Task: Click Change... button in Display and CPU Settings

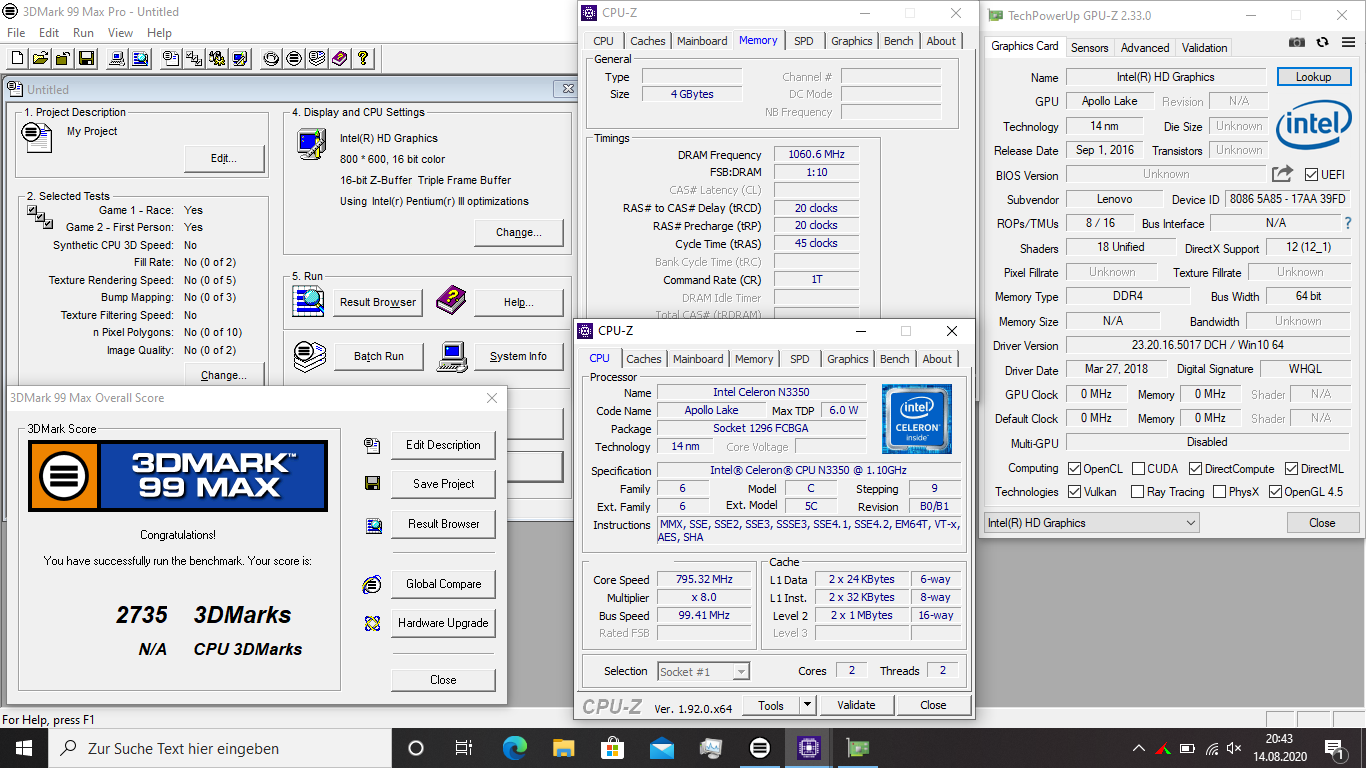Action: coord(518,233)
